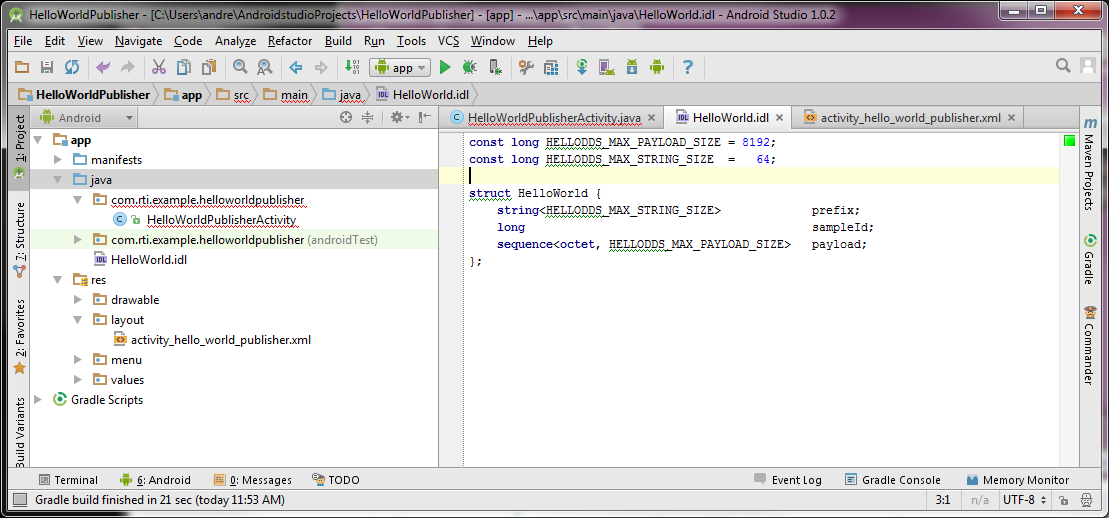Navigate back with the blue left arrow
This screenshot has width=1109, height=518.
coord(296,67)
